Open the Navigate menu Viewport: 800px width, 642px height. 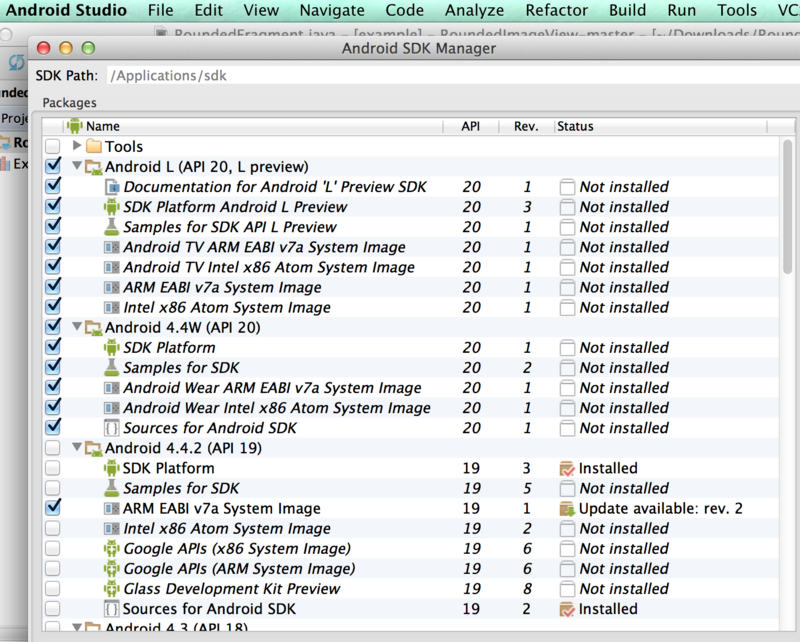[x=332, y=10]
